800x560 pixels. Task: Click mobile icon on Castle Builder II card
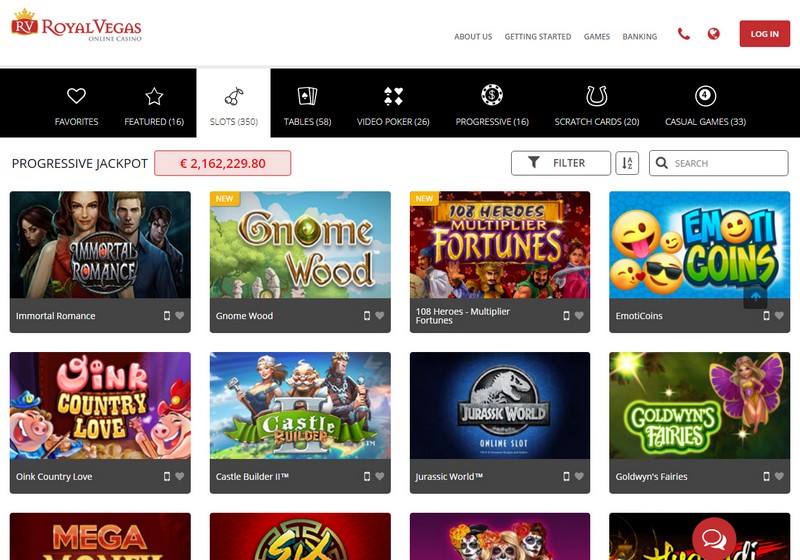pos(367,476)
